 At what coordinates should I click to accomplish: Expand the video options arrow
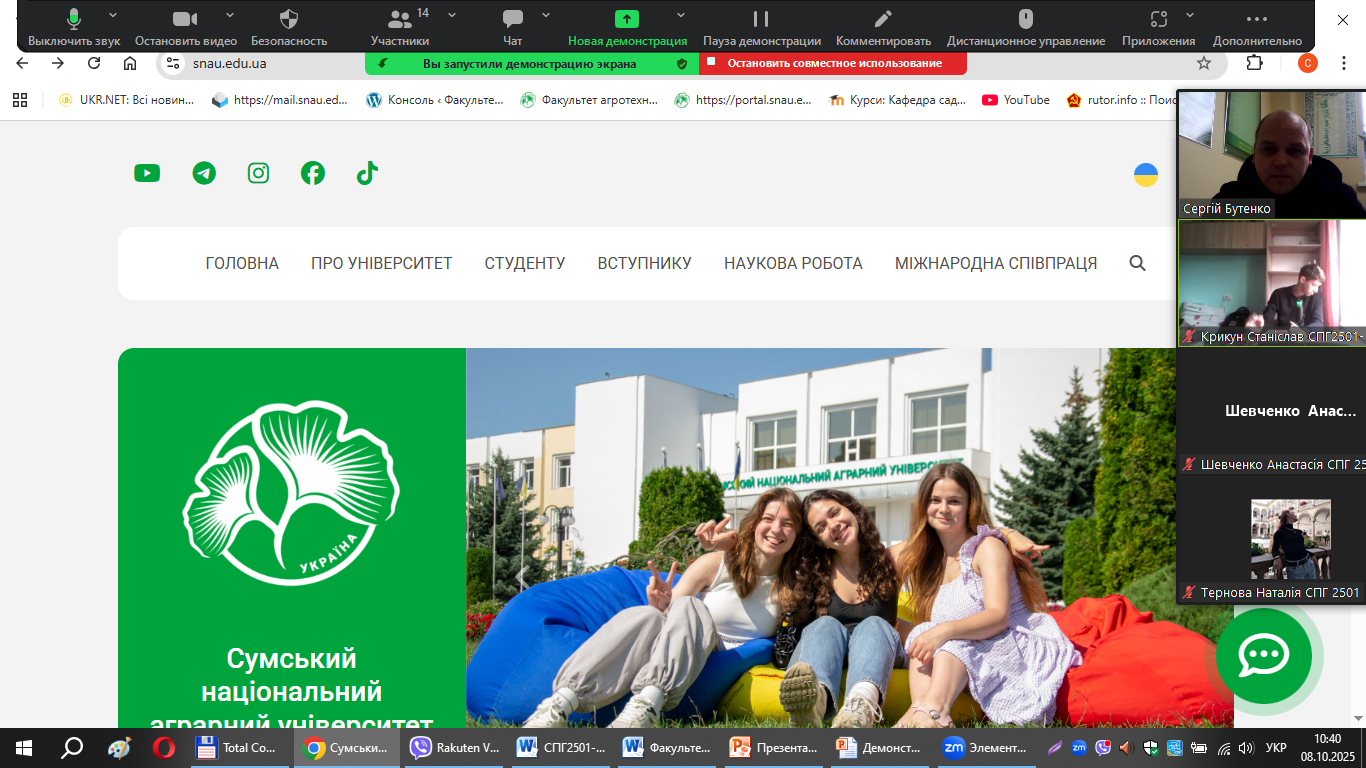click(230, 15)
